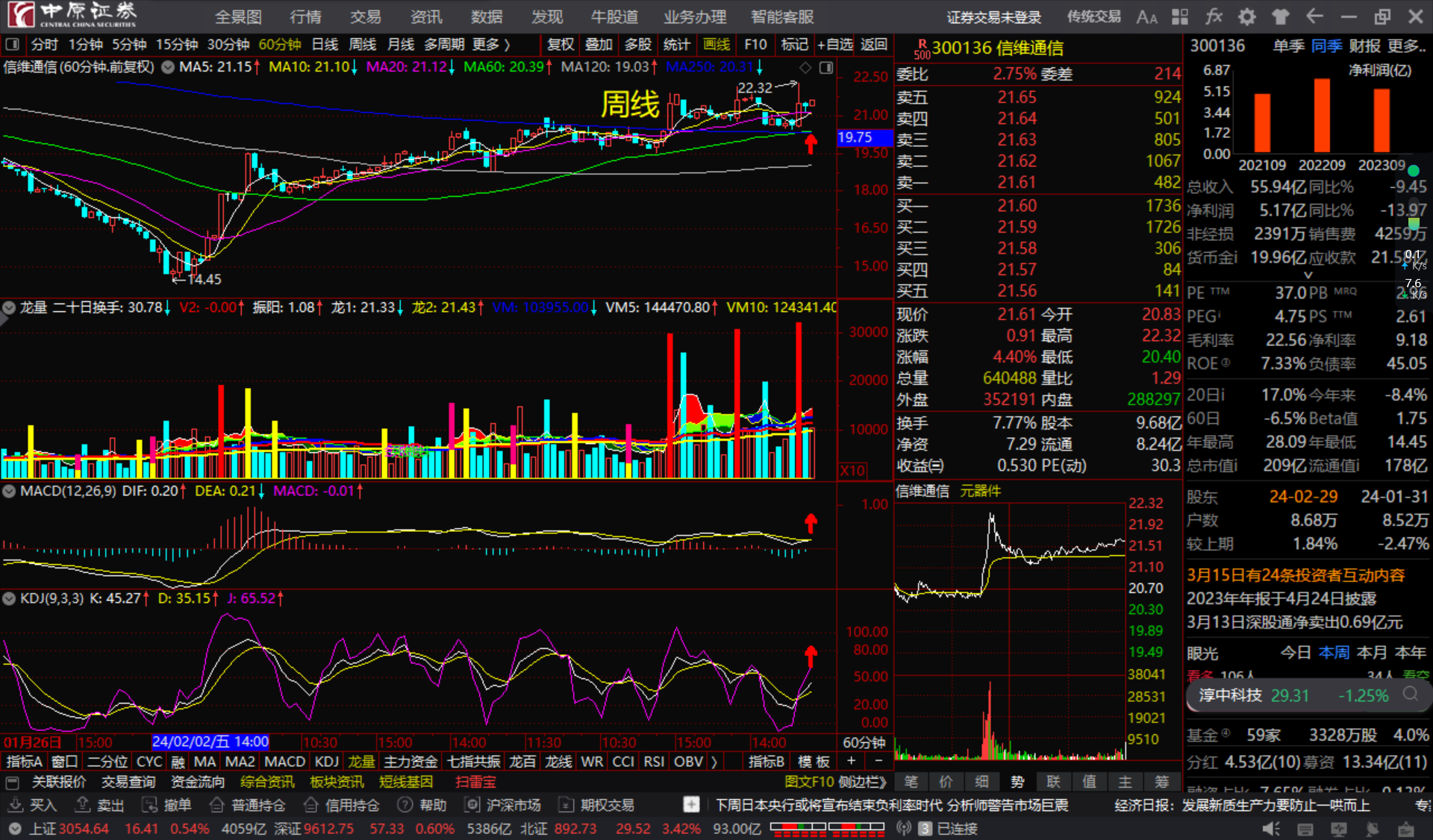Click the 撤单 cancel order icon

(150, 805)
